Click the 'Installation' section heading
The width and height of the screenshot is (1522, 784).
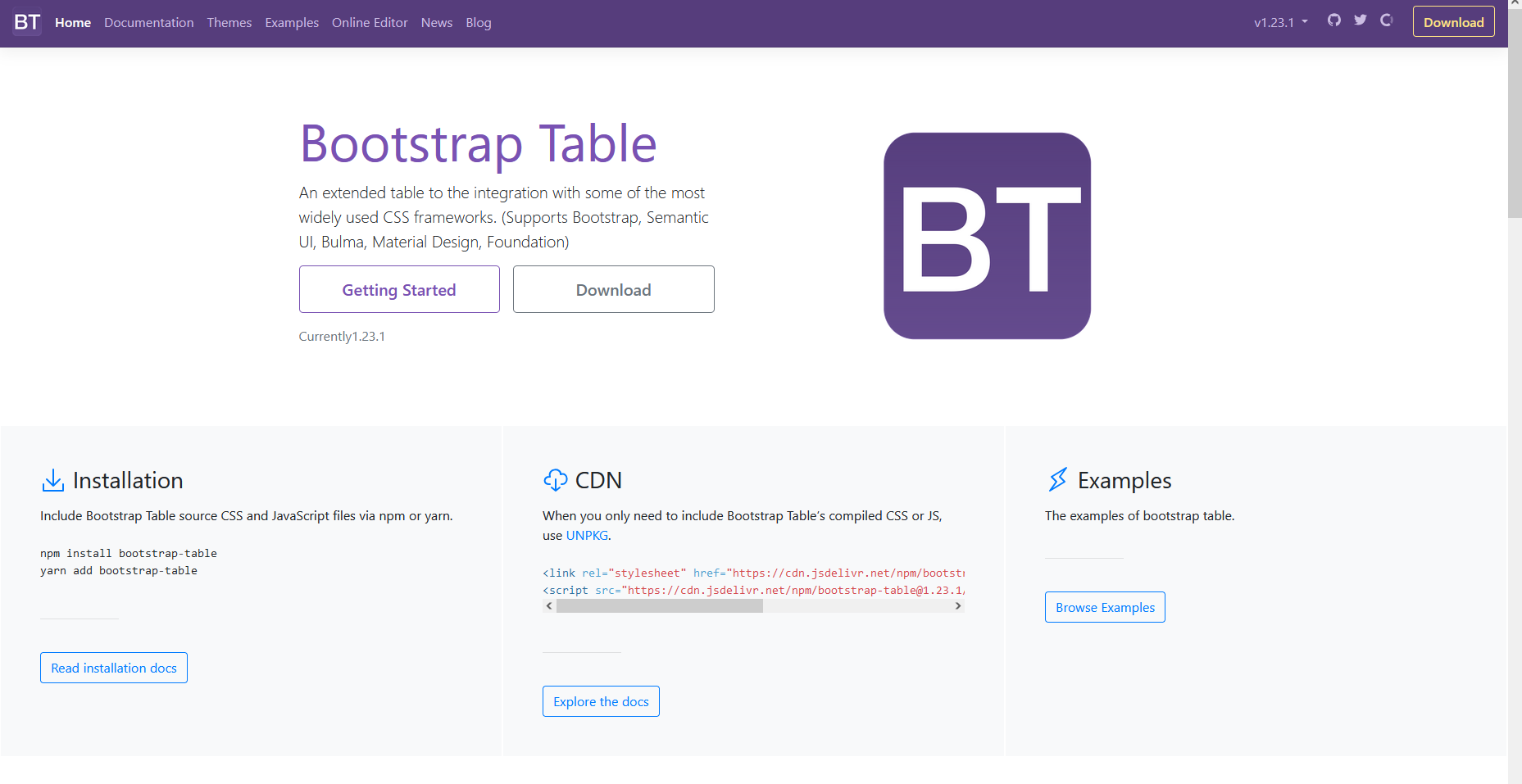(128, 480)
